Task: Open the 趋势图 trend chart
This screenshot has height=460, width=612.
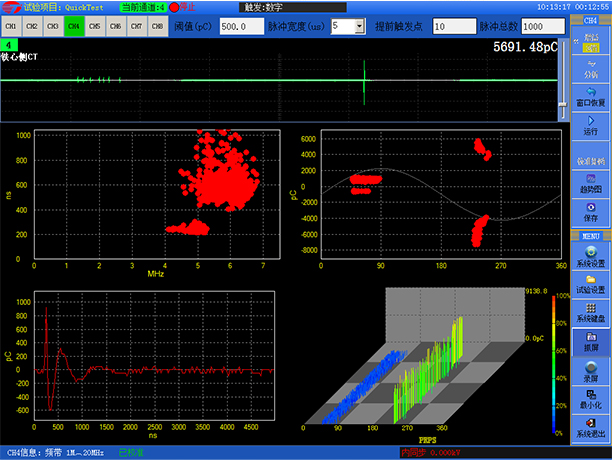Action: pyautogui.click(x=590, y=183)
